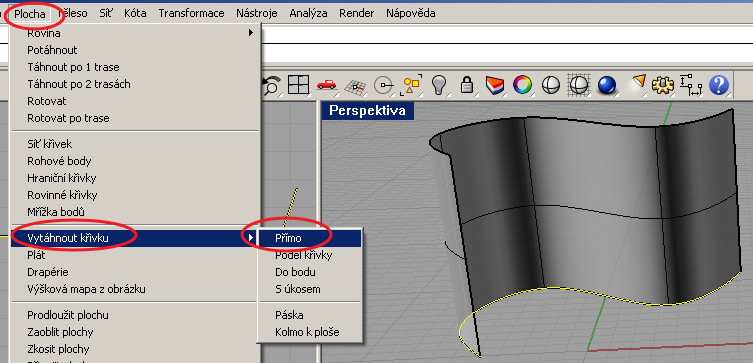Expand the Rovina submenu arrow
This screenshot has width=753, height=363.
[250, 33]
